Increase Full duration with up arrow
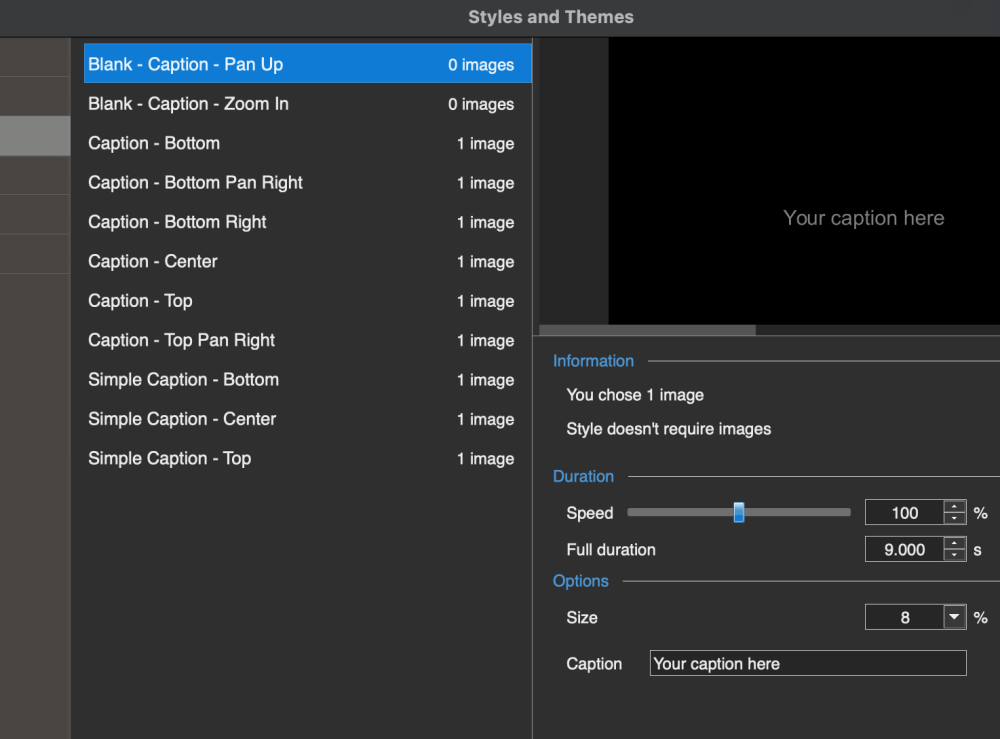Viewport: 1000px width, 739px height. click(x=955, y=544)
